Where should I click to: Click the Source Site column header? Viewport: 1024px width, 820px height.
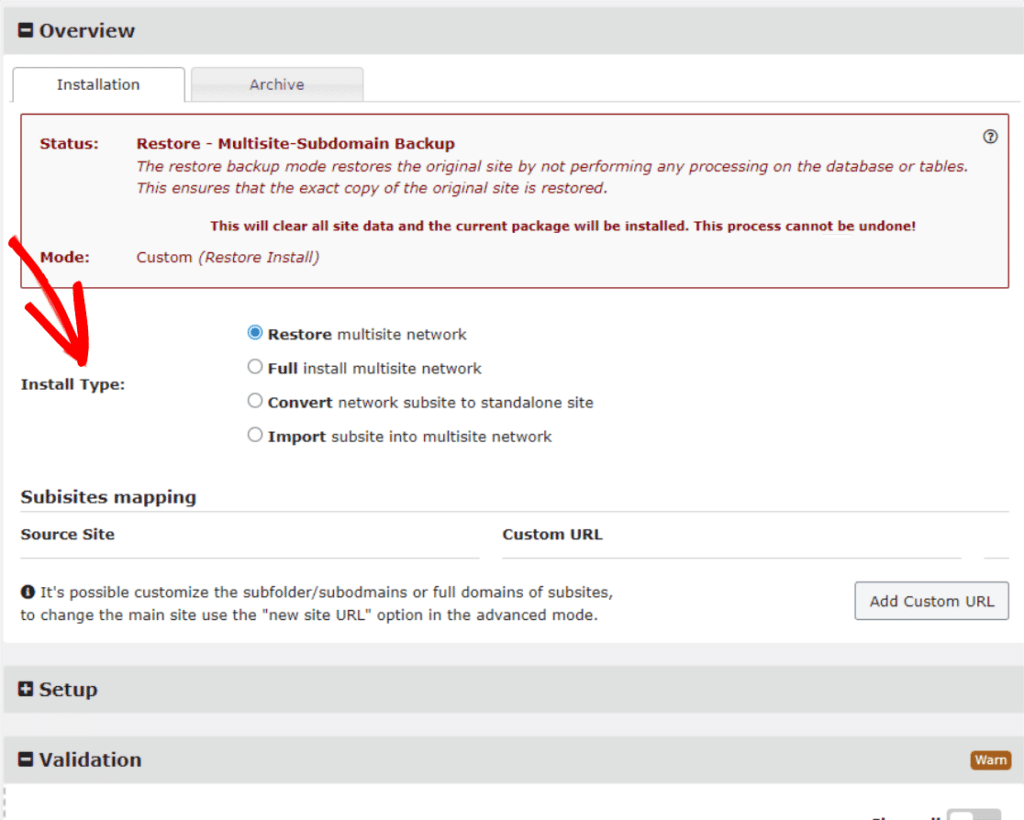(67, 534)
